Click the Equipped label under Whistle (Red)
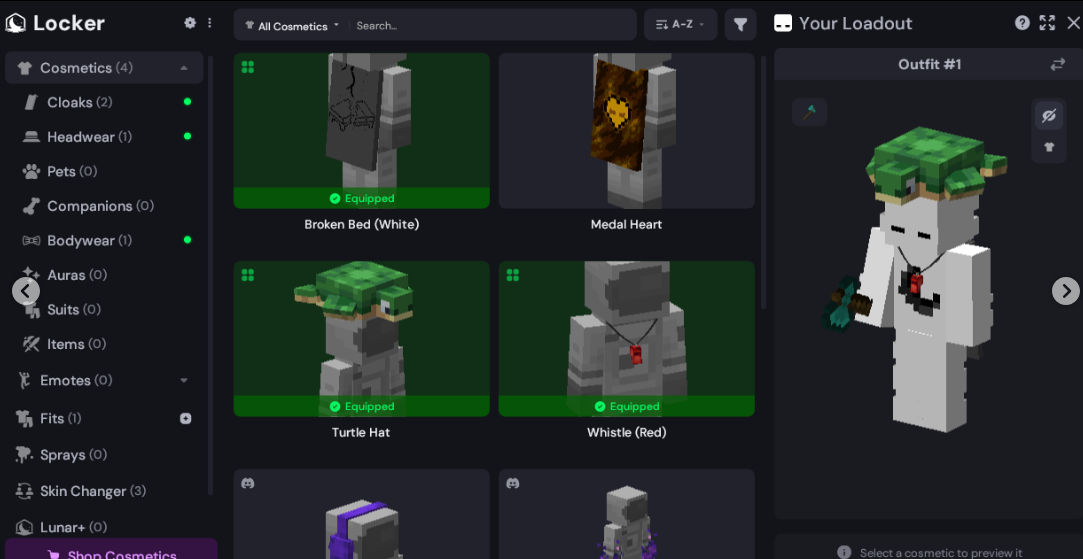The height and width of the screenshot is (559, 1083). click(626, 406)
